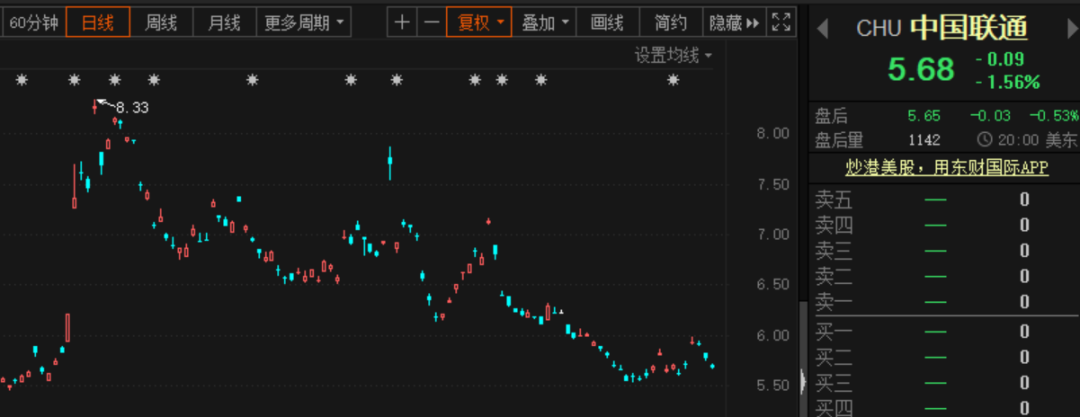Click the 买三 order book row
The image size is (1080, 417).
pos(944,383)
